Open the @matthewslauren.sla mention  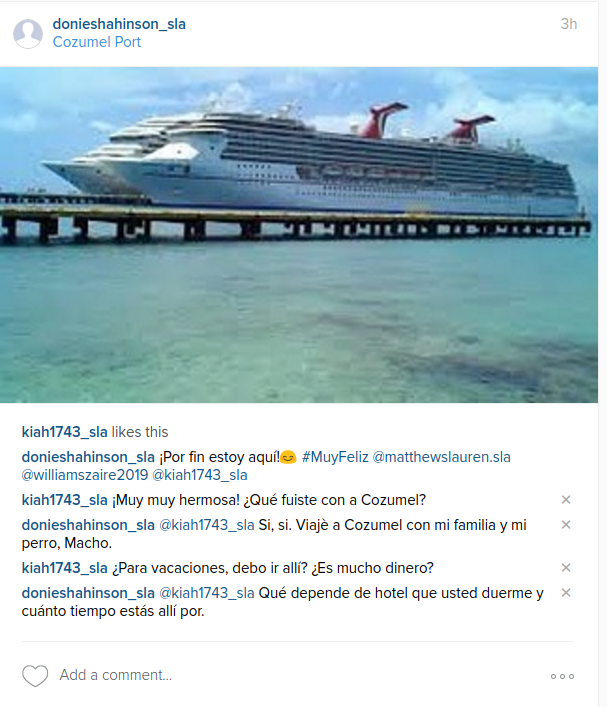441,457
